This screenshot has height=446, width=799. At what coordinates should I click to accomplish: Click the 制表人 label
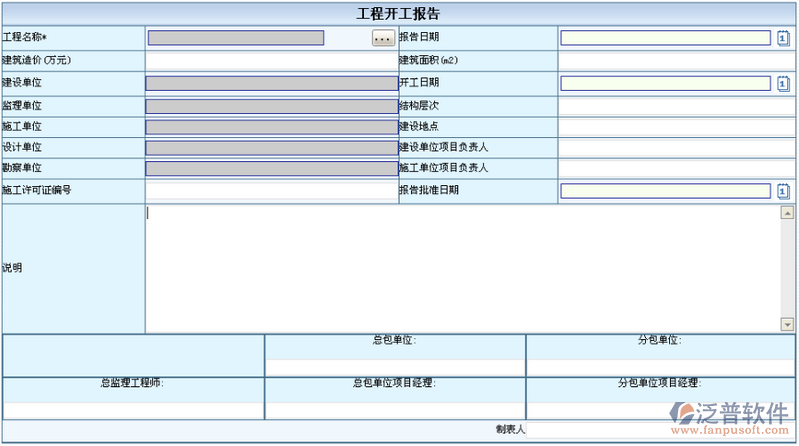tap(510, 430)
